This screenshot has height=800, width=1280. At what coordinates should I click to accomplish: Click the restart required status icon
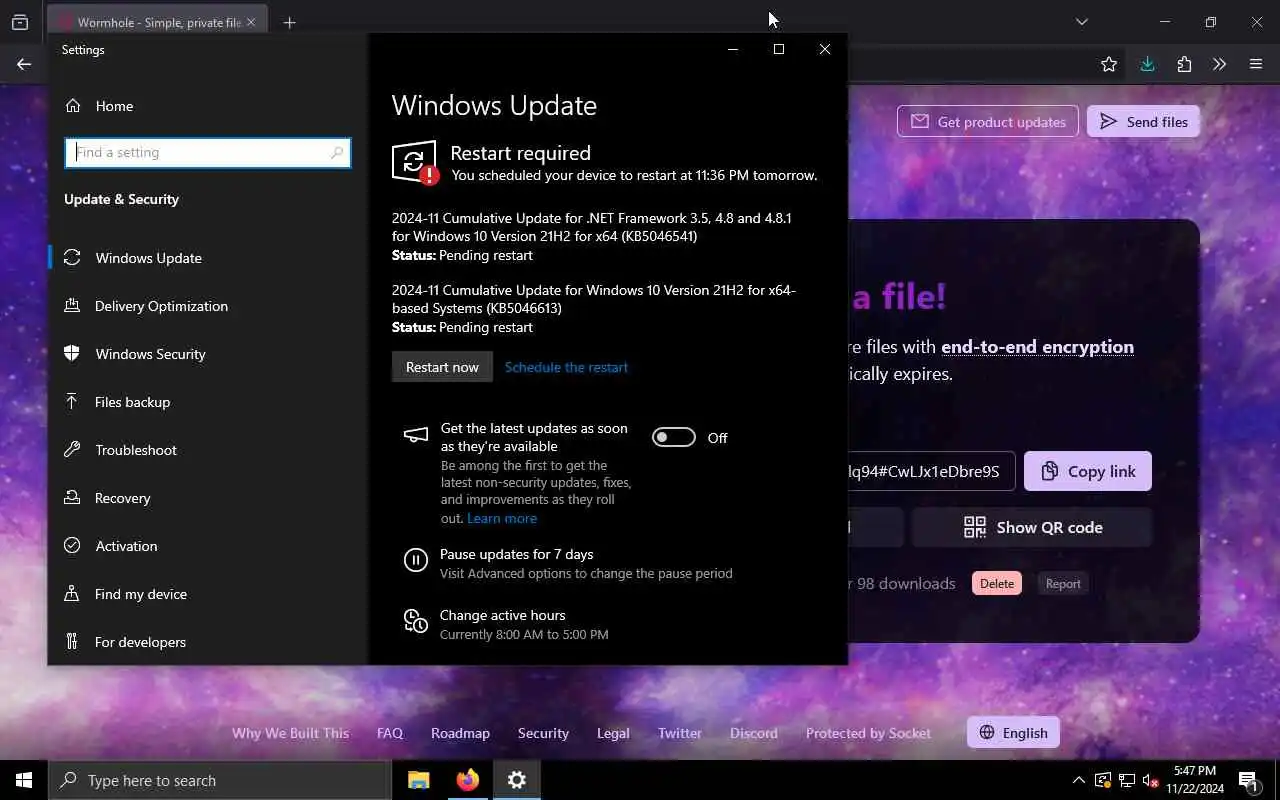click(415, 162)
